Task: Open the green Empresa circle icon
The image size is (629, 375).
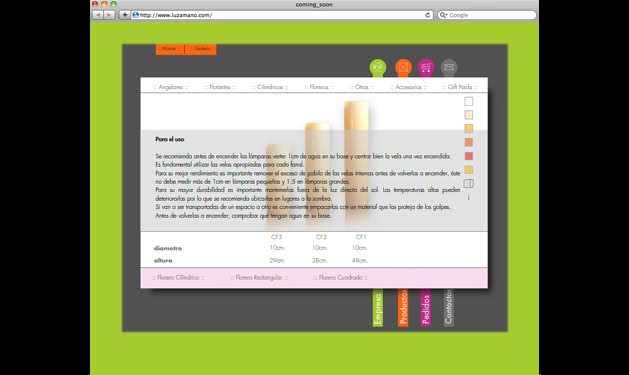Action: pos(378,67)
